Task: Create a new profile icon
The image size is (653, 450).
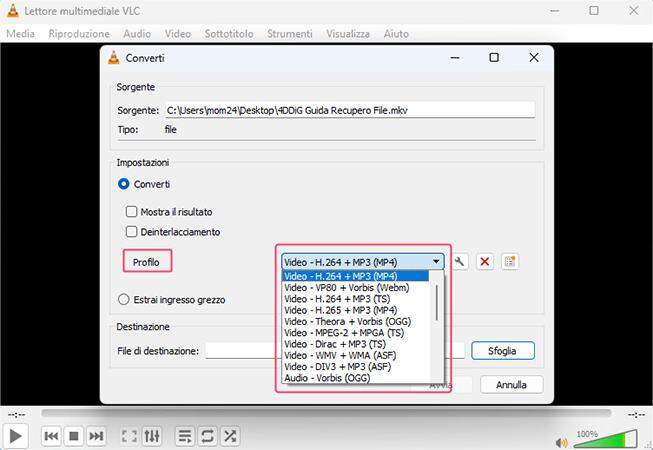Action: tap(510, 262)
